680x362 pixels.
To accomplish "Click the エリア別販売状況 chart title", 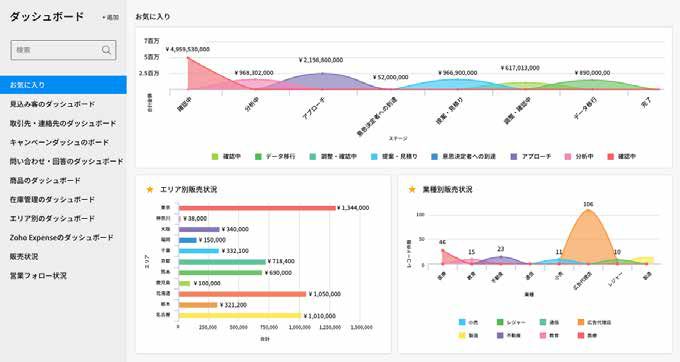I will pos(188,189).
